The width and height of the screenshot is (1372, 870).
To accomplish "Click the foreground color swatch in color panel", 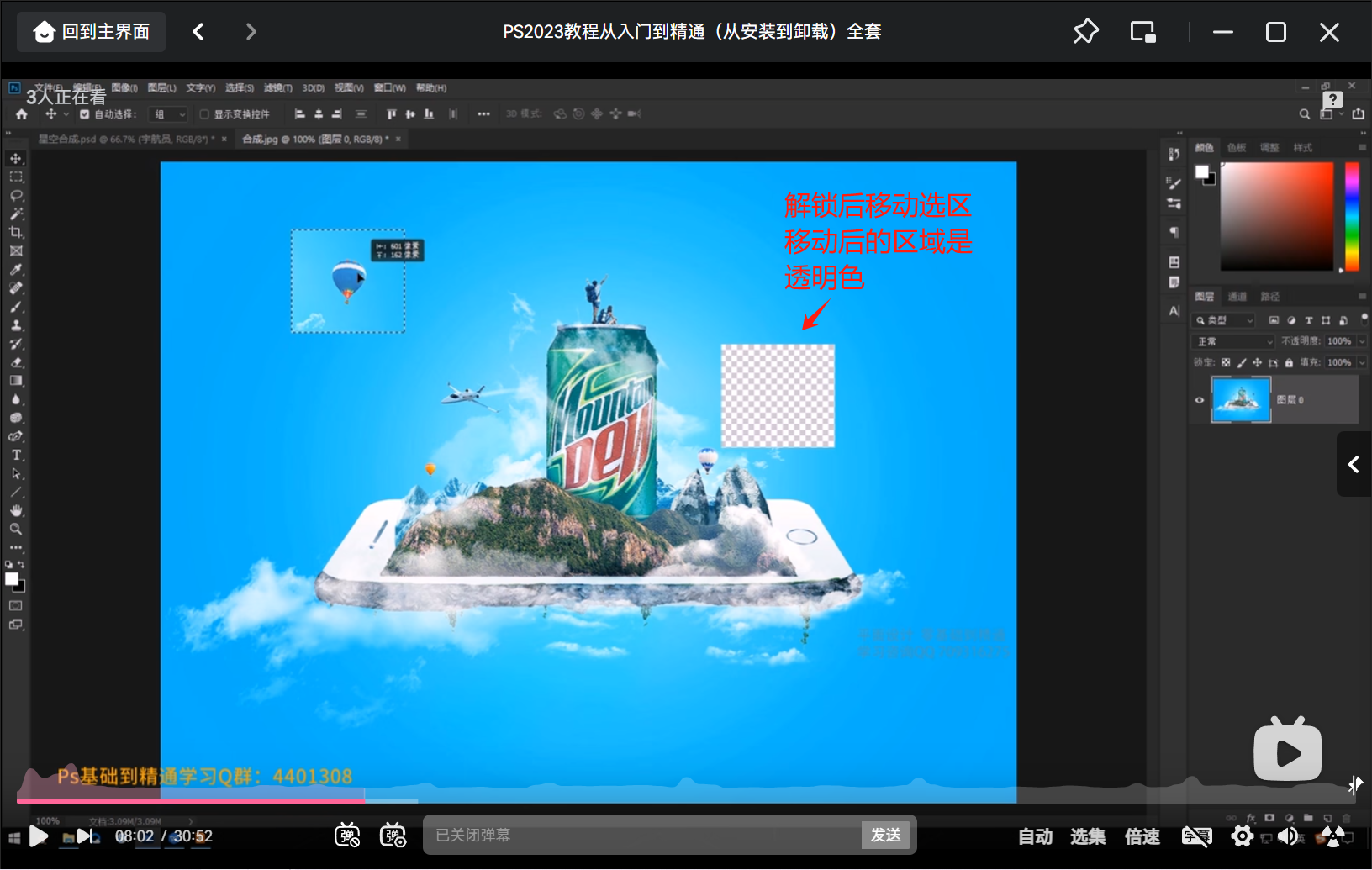I will pos(1202,171).
